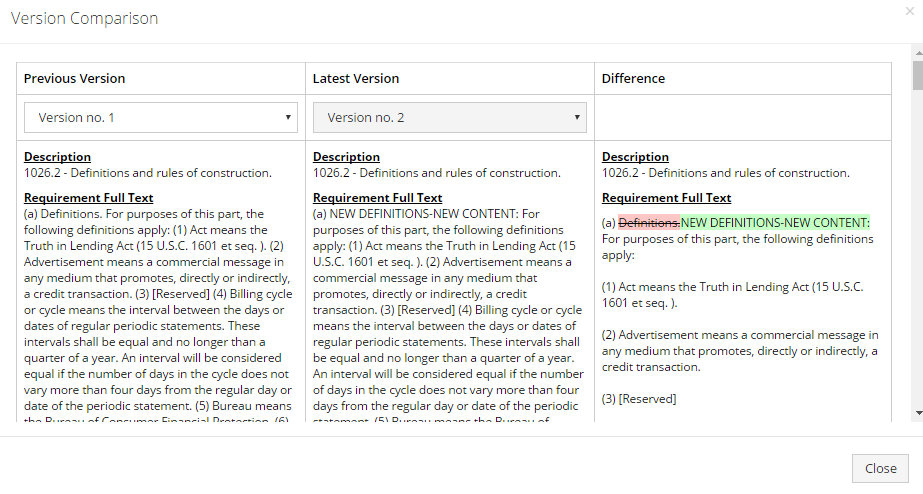
Task: Click the struck-through 'Definitions.' deleted text
Action: (x=649, y=223)
